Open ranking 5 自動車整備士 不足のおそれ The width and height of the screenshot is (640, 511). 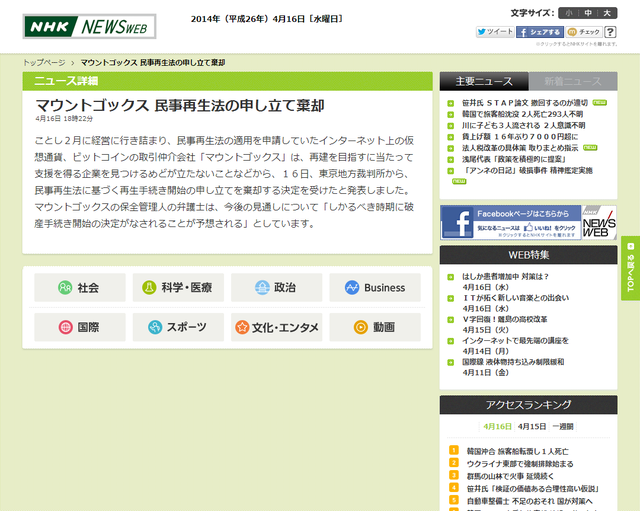[x=529, y=501]
